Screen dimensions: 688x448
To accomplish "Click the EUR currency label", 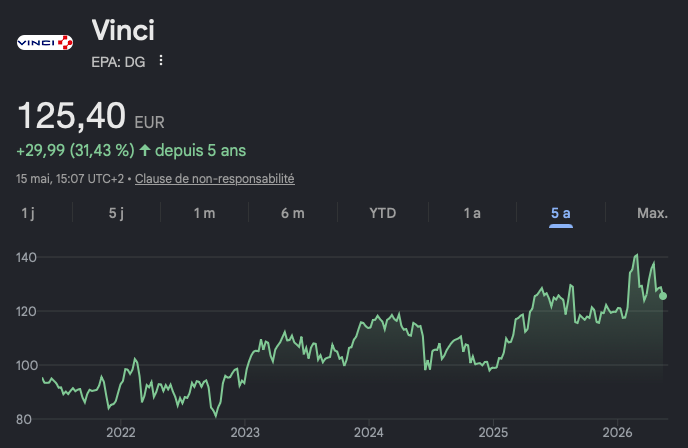I will coord(150,122).
